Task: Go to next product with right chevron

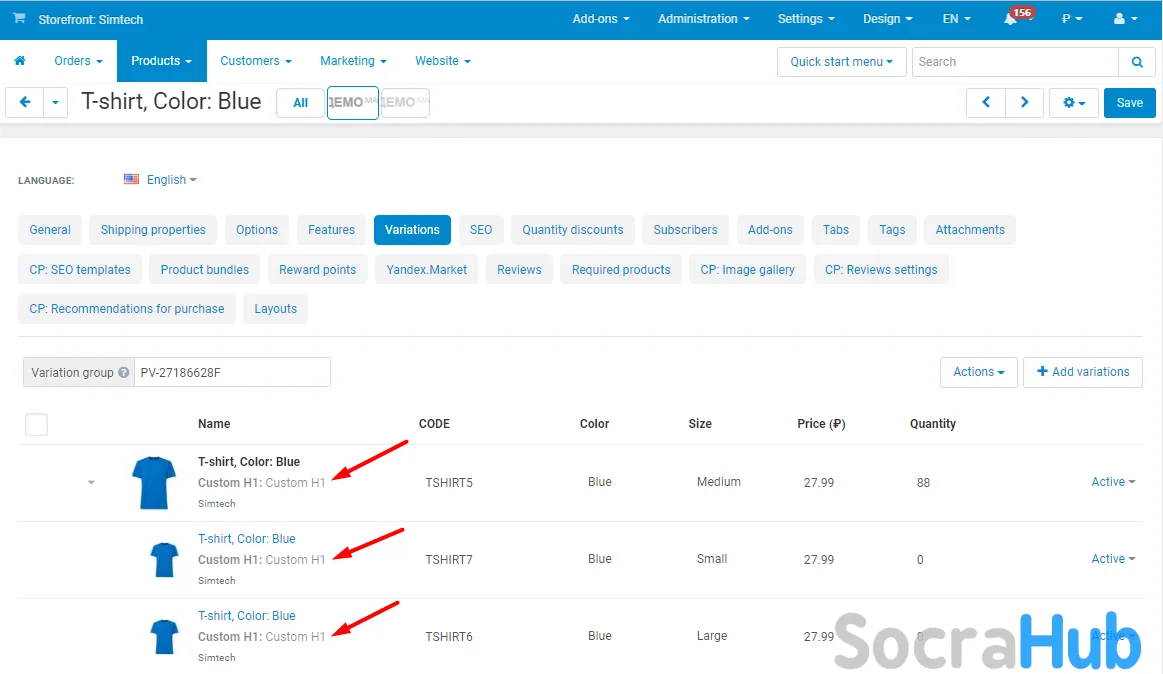Action: [1024, 103]
